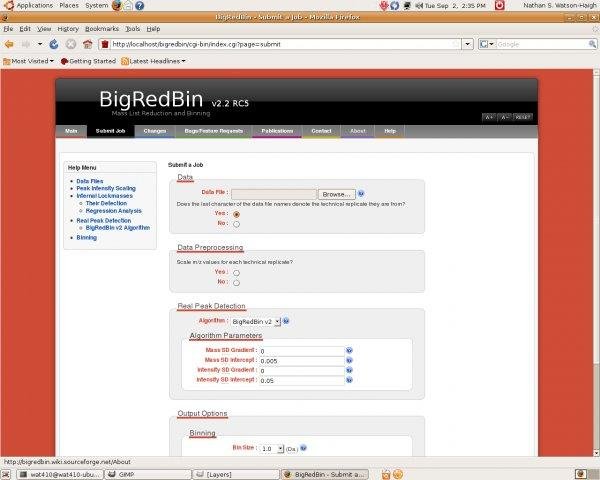Open the About tab
The height and width of the screenshot is (480, 600).
(358, 131)
